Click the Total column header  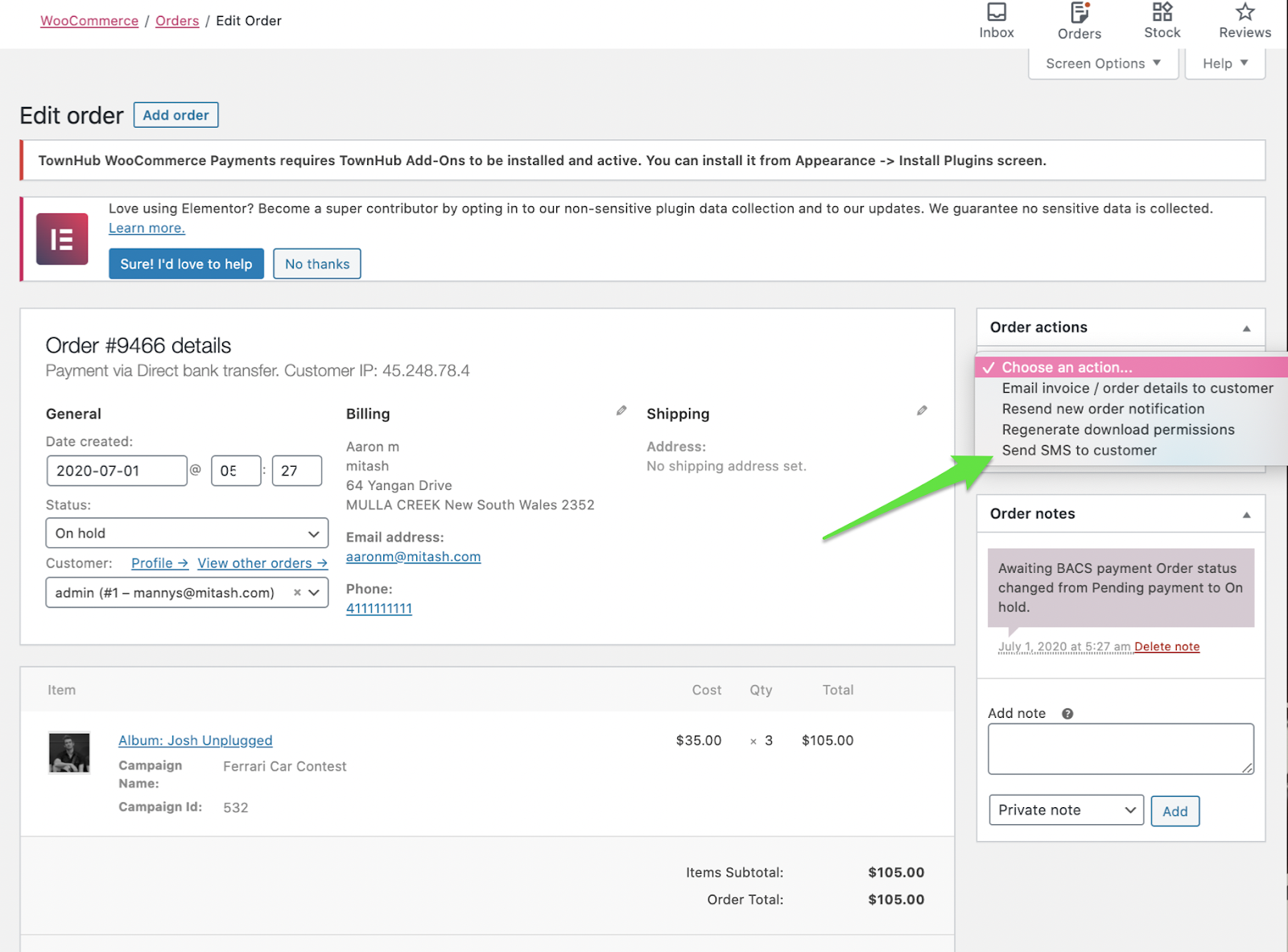(838, 690)
